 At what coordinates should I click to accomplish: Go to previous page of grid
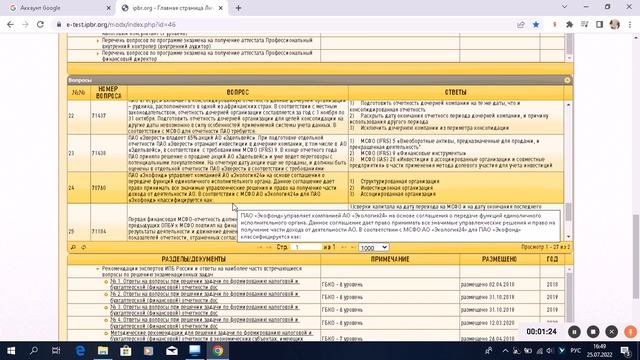(269, 247)
